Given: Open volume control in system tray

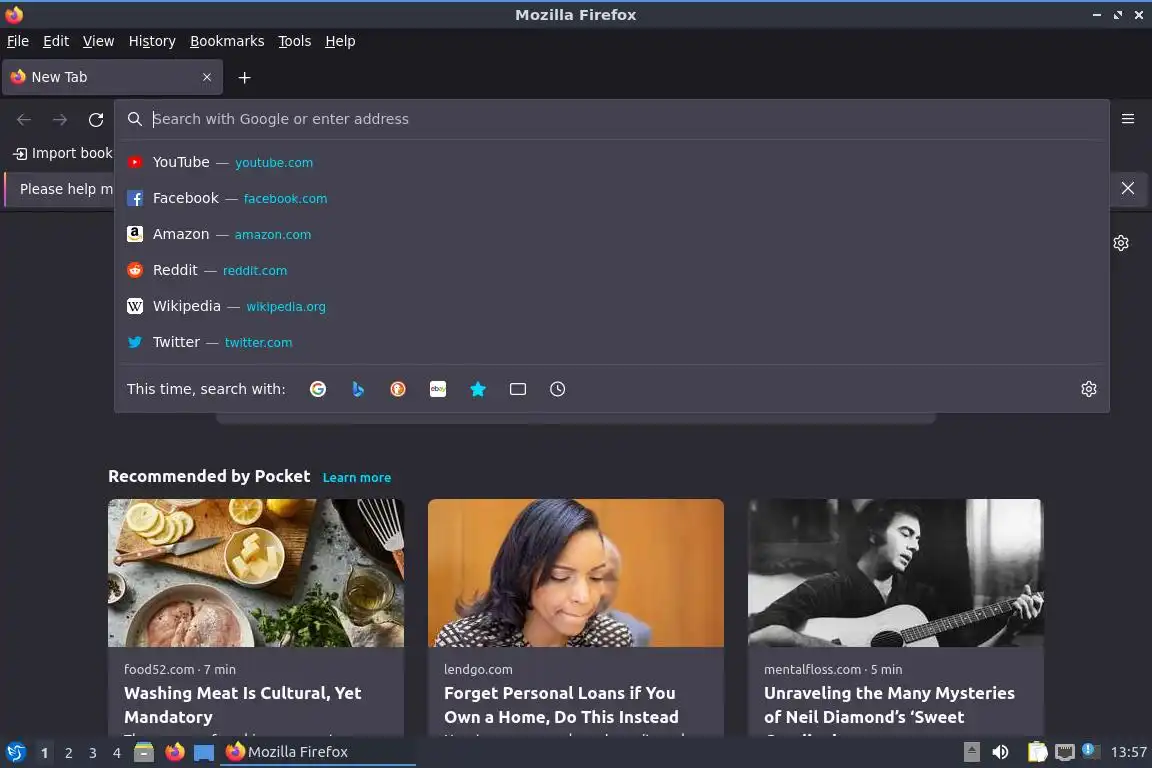Looking at the screenshot, I should (1000, 752).
